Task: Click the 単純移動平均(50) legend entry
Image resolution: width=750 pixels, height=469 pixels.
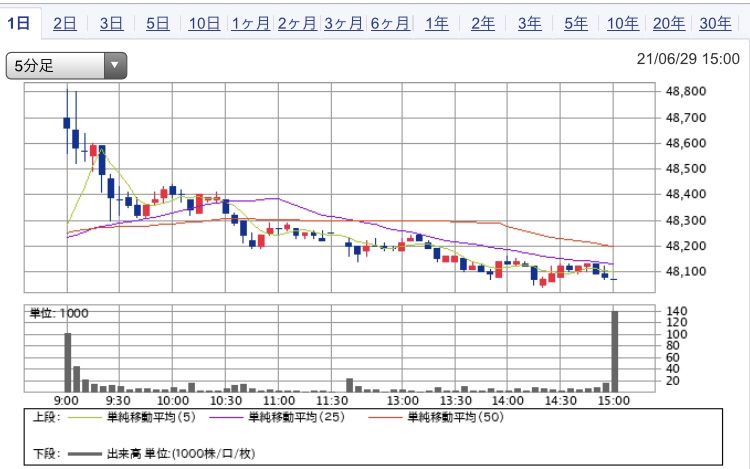Action: pyautogui.click(x=455, y=417)
